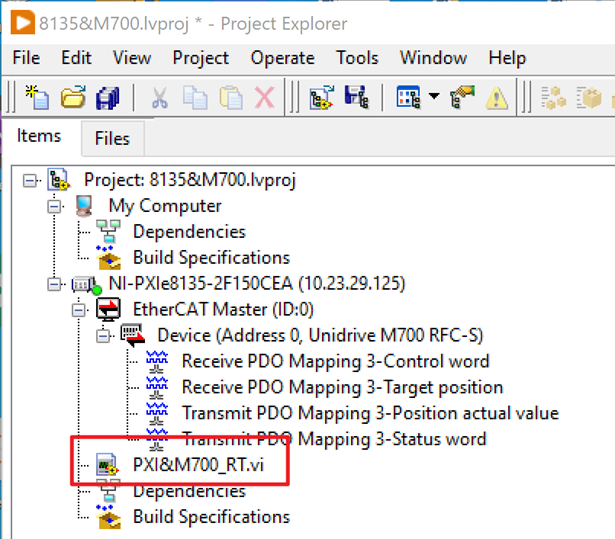The image size is (615, 539).
Task: Click the PXIe chassis target icon
Action: pos(86,284)
